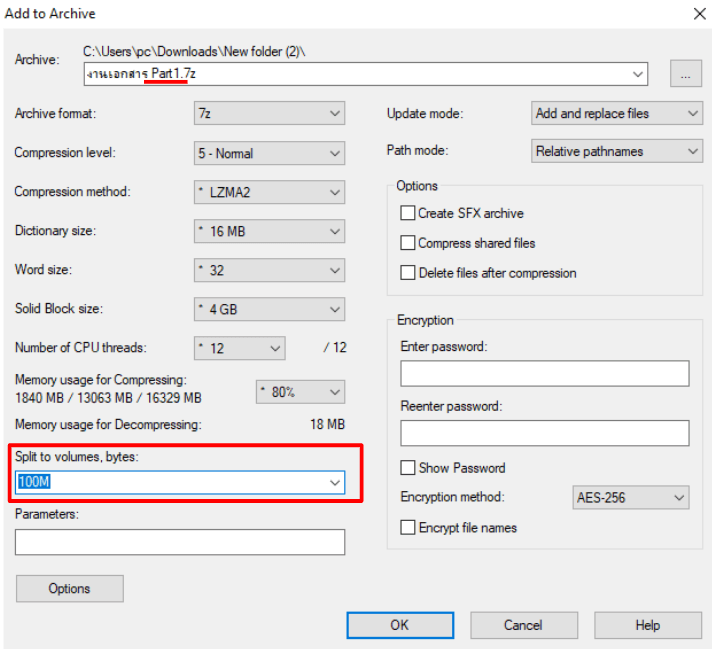This screenshot has height=649, width=712.
Task: Click the Parameters text field
Action: tap(180, 542)
